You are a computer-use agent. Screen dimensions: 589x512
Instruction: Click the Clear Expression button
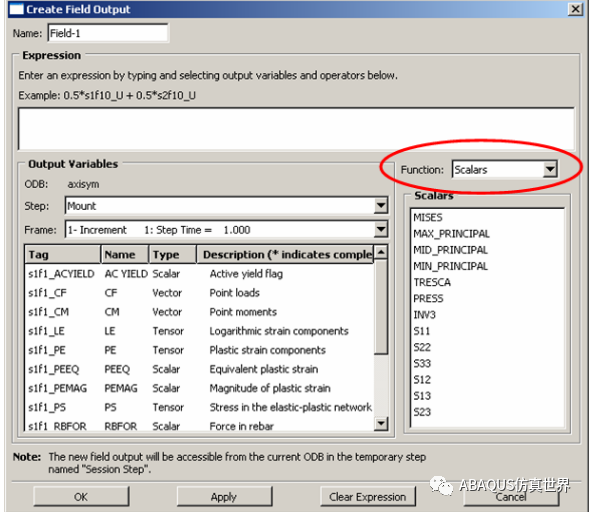point(368,497)
